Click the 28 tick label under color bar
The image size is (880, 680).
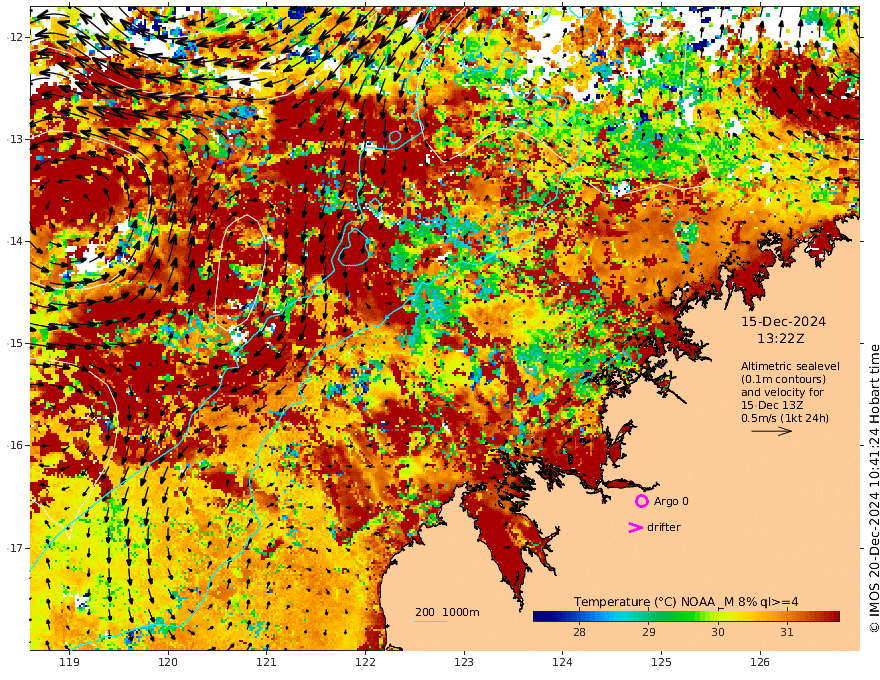click(x=579, y=632)
